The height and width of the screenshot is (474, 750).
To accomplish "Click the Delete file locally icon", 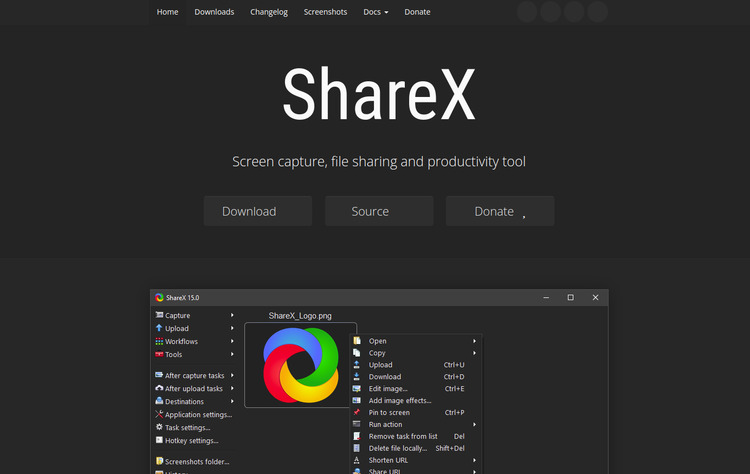I will pyautogui.click(x=357, y=448).
